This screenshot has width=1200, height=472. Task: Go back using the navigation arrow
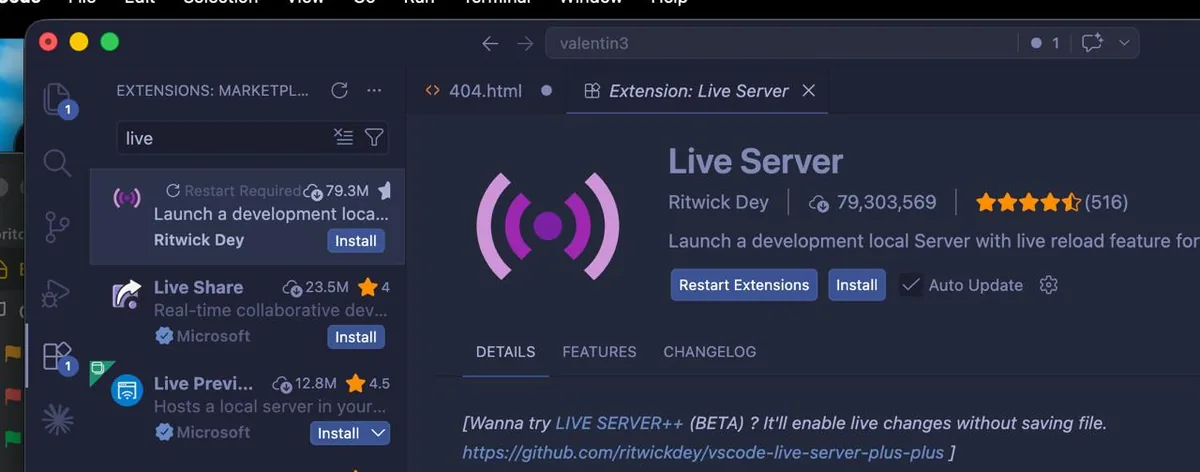(490, 43)
